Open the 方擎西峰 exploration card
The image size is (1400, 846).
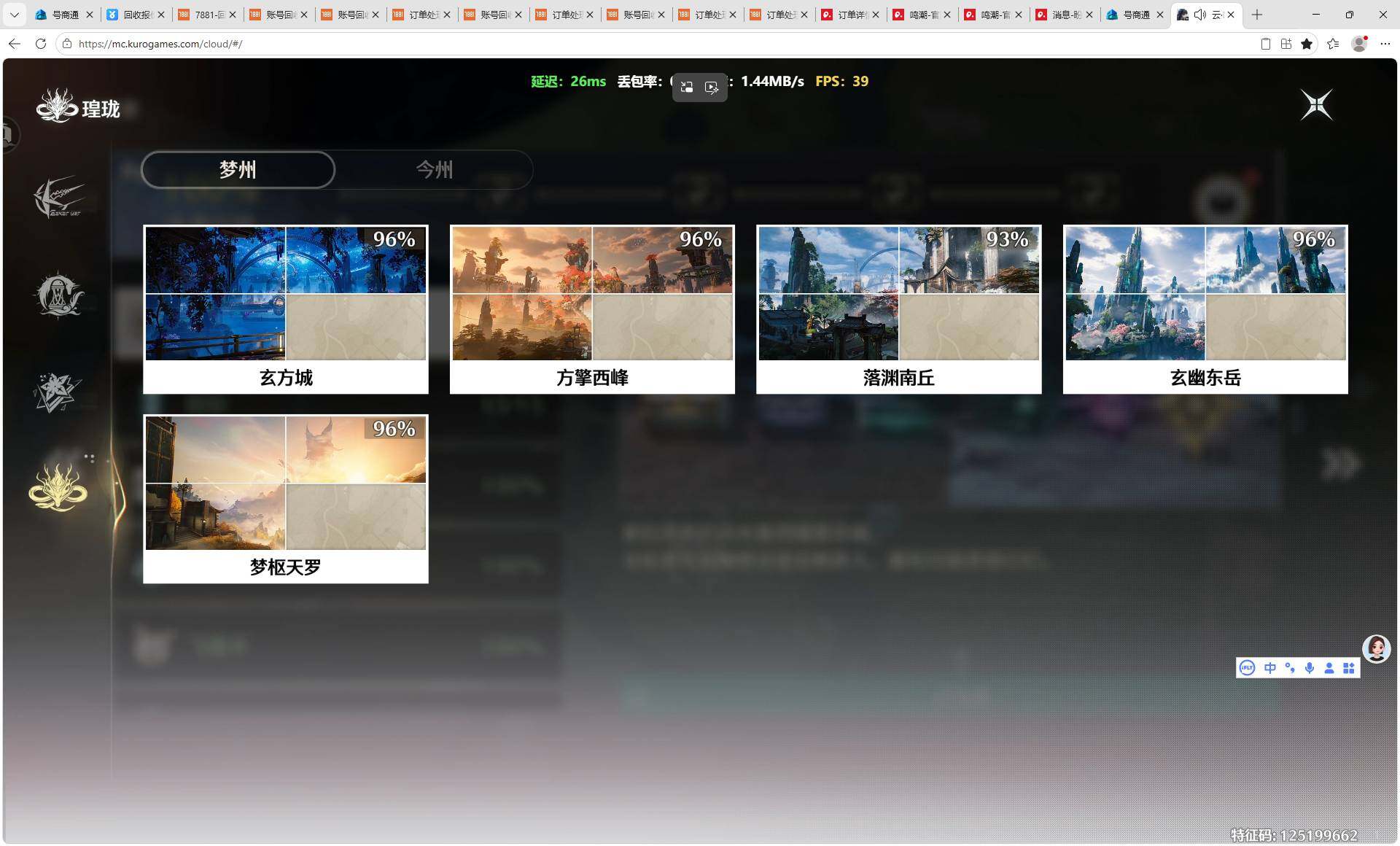point(592,309)
